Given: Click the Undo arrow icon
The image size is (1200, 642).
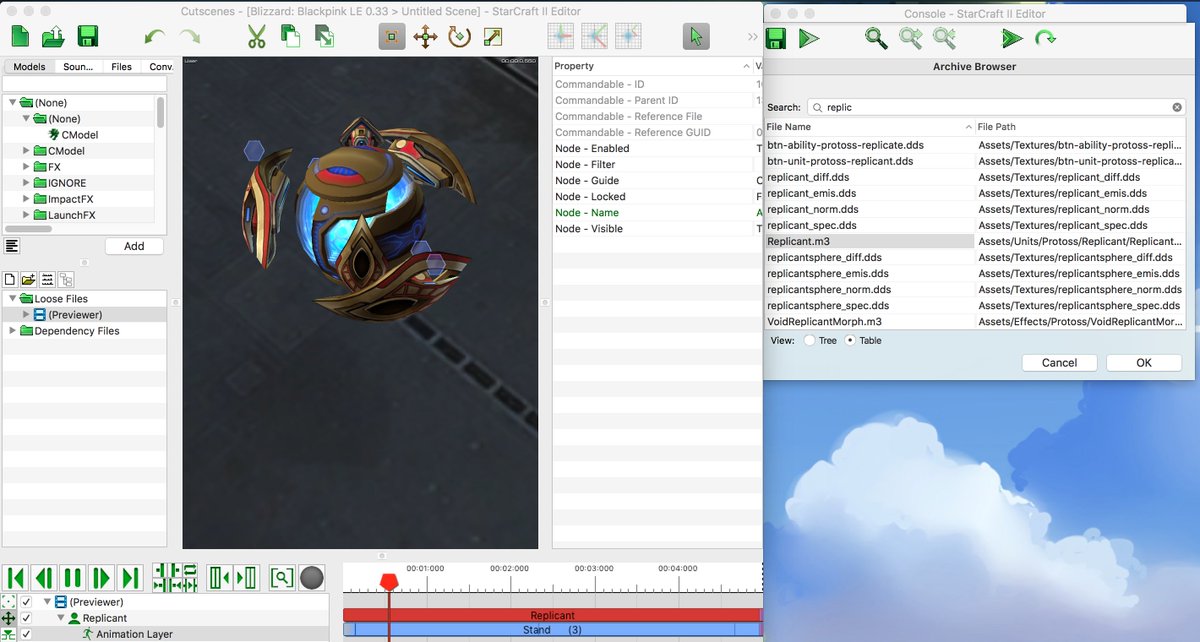Looking at the screenshot, I should pyautogui.click(x=154, y=37).
